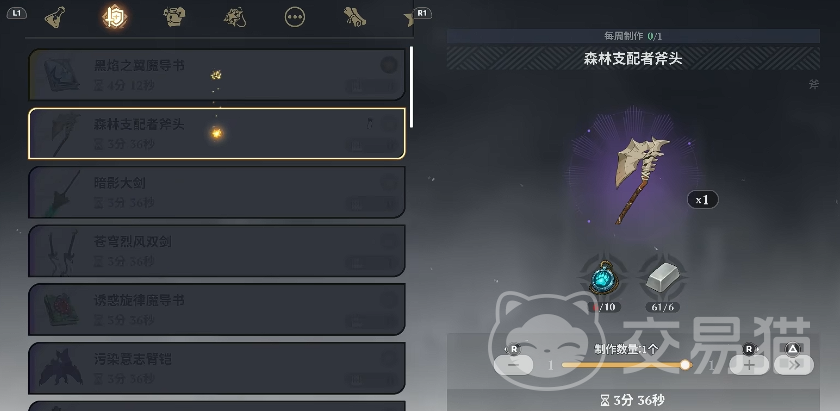This screenshot has width=840, height=411.
Task: Click the craft quantity slider handle
Action: 685,365
